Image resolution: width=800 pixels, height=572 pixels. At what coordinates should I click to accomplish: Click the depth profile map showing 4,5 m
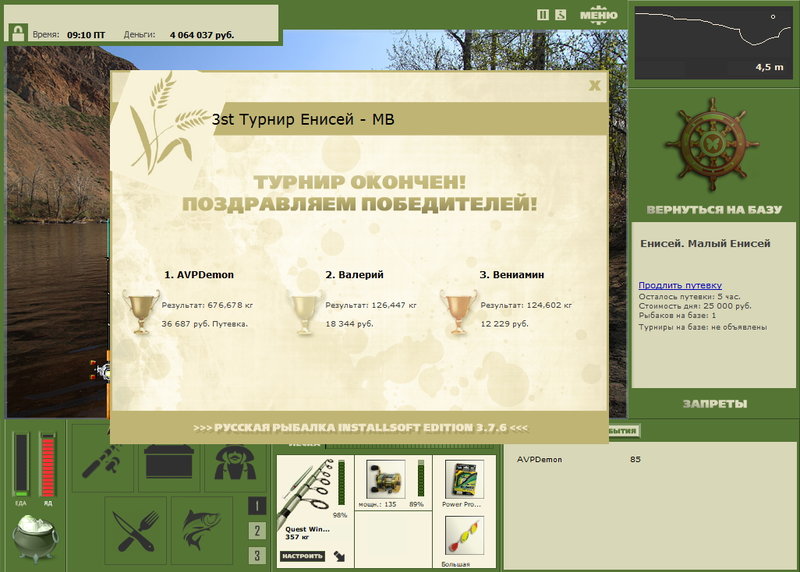pyautogui.click(x=713, y=43)
